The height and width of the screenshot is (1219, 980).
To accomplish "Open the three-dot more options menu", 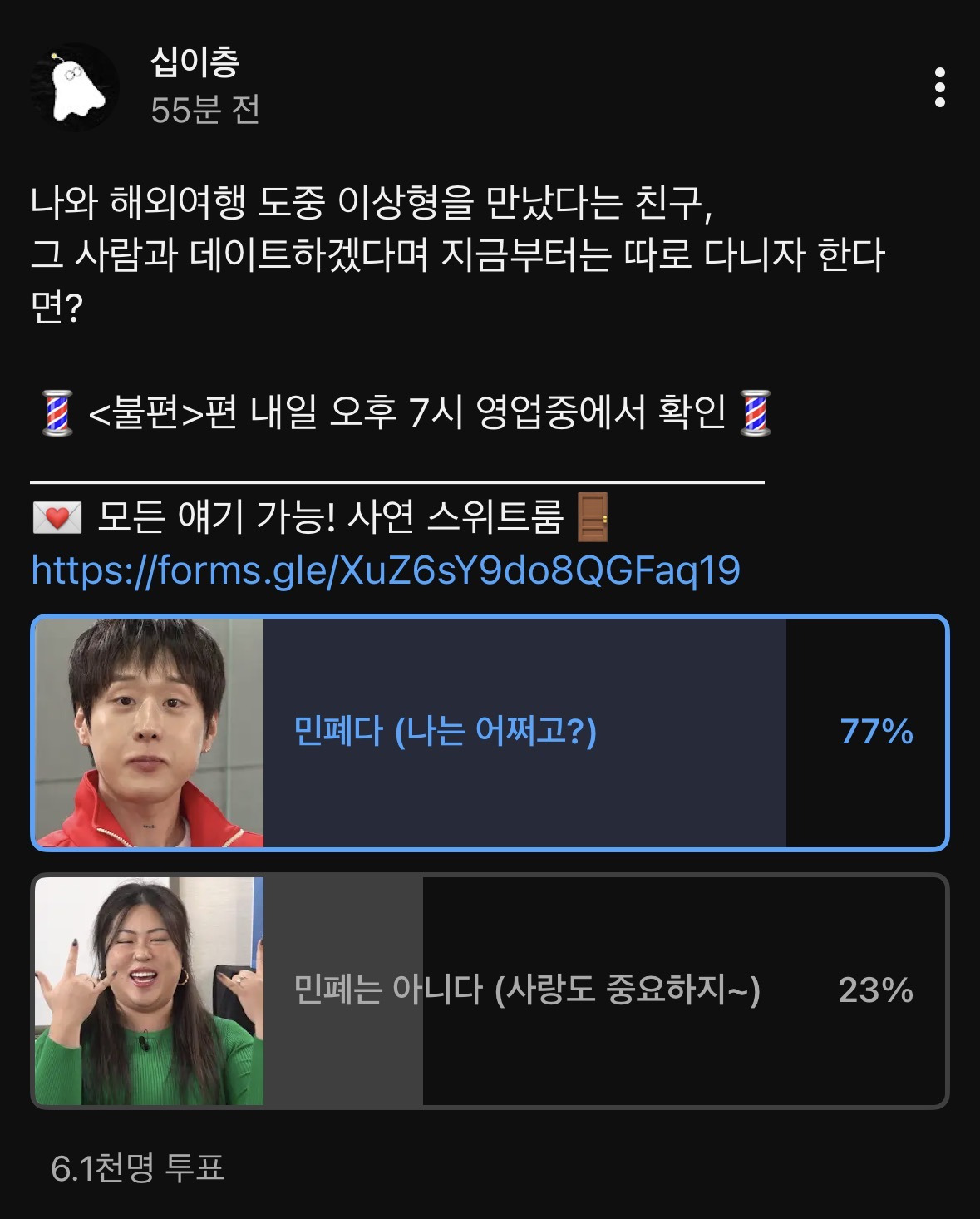I will click(939, 87).
